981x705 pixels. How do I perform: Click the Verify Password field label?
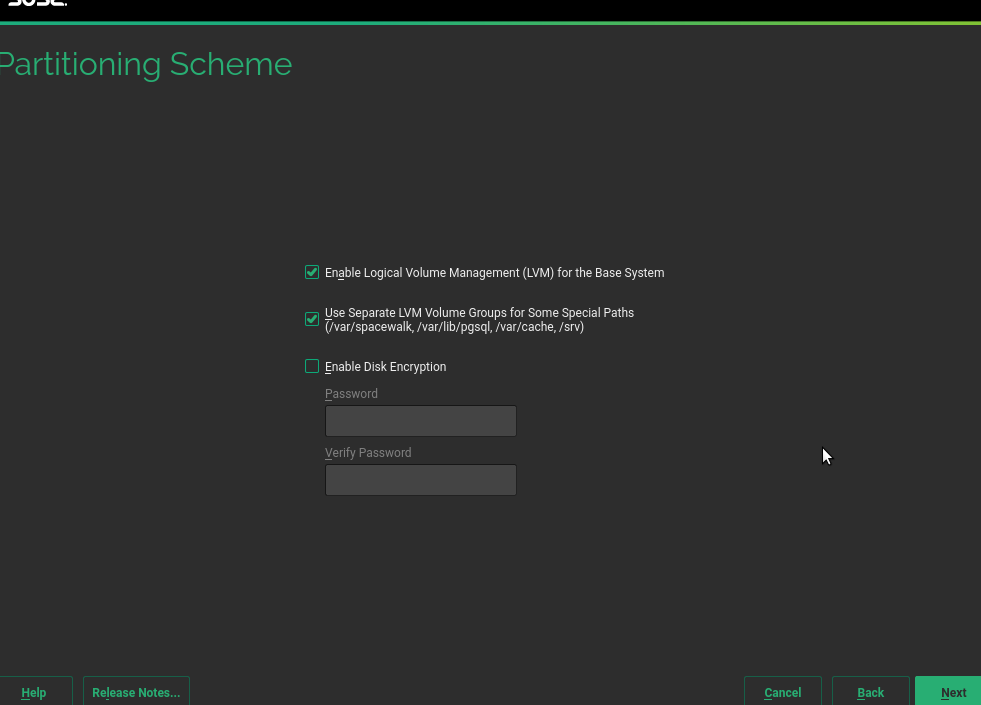pos(368,453)
